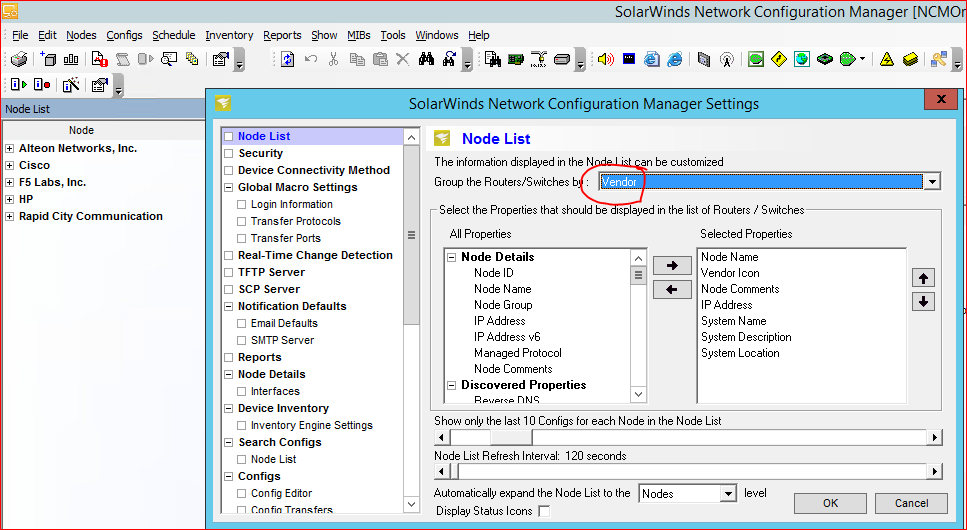Screen dimensions: 967x530
Task: Click the settings tree scroll down arrow
Action: [412, 505]
